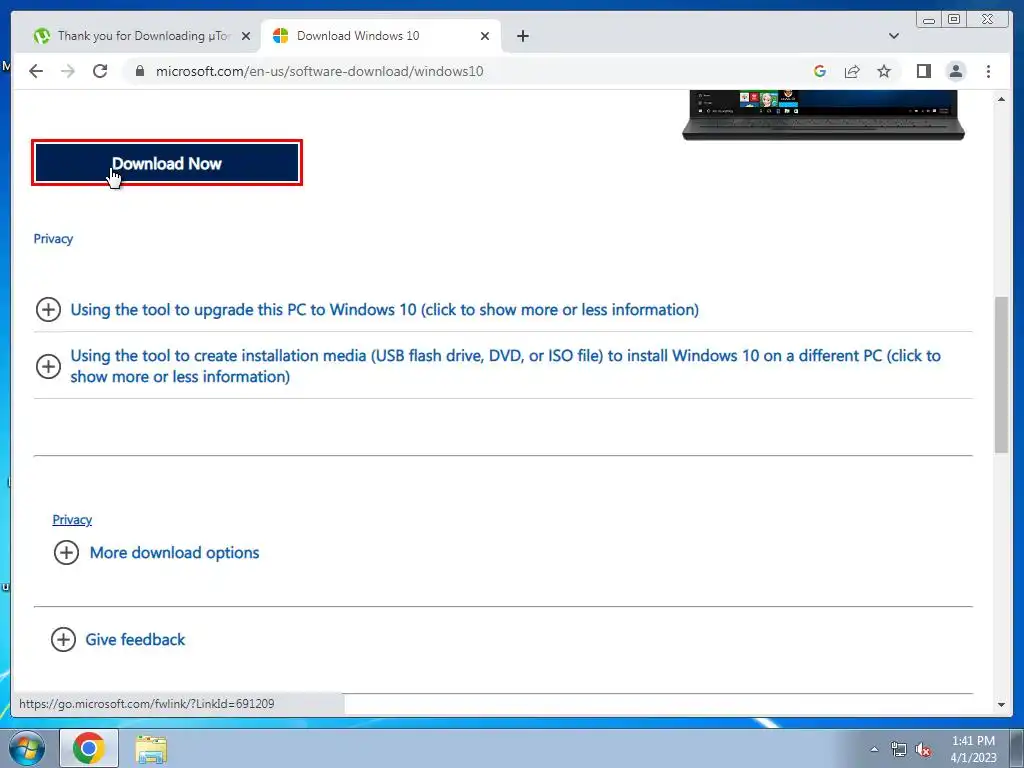Expand the Give feedback section
The image size is (1024, 768).
[118, 639]
